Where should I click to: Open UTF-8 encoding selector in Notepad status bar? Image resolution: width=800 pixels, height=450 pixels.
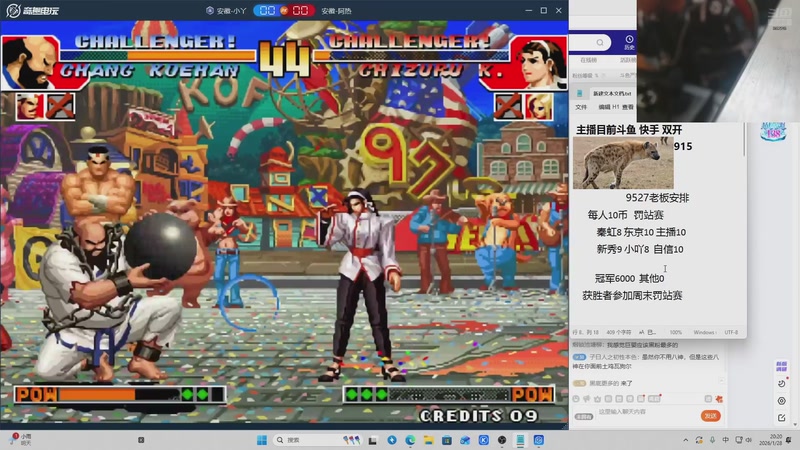click(731, 332)
